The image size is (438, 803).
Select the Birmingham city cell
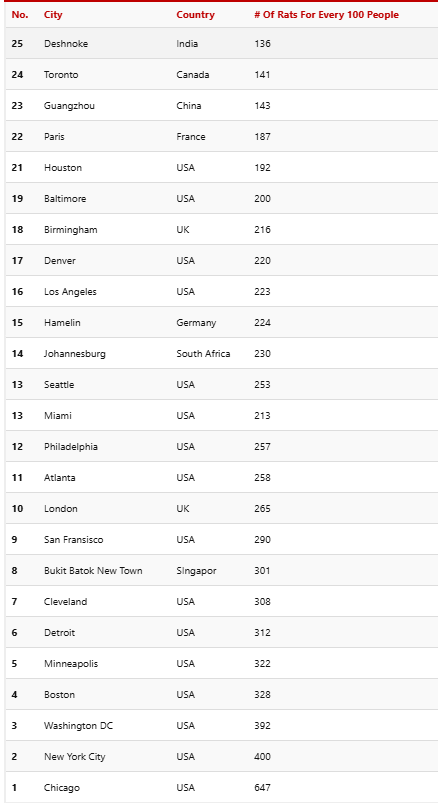71,230
